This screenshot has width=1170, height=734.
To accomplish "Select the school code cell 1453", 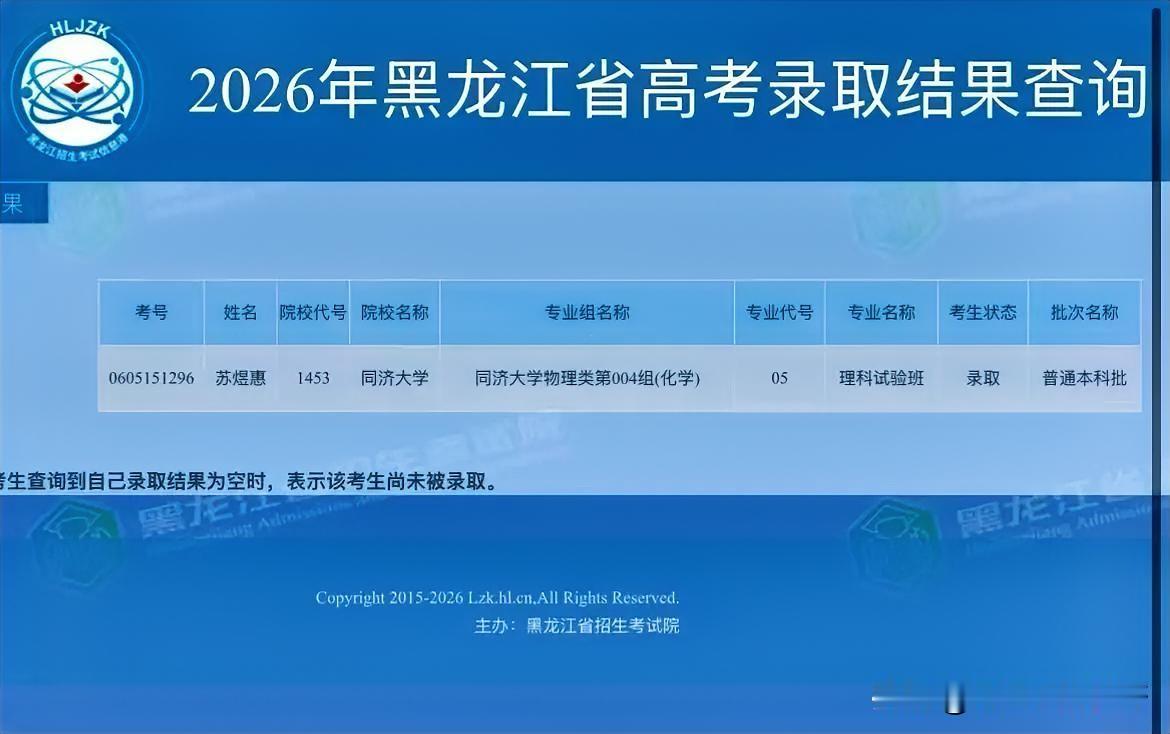I will 313,378.
